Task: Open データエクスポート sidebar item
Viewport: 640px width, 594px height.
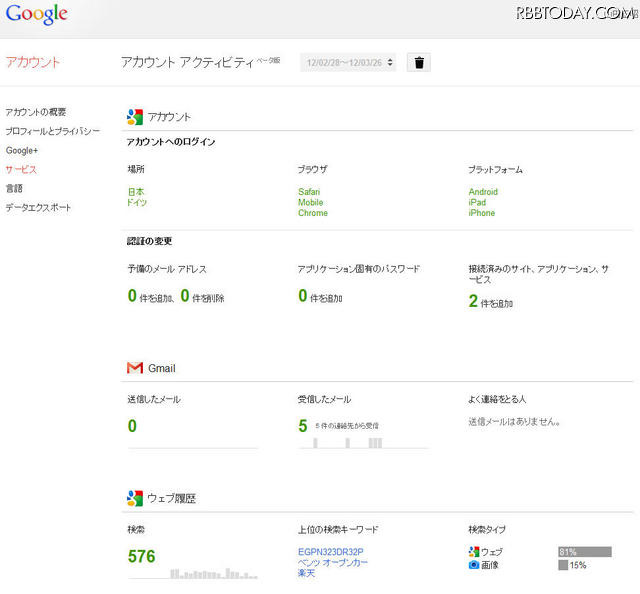Action: pyautogui.click(x=38, y=207)
